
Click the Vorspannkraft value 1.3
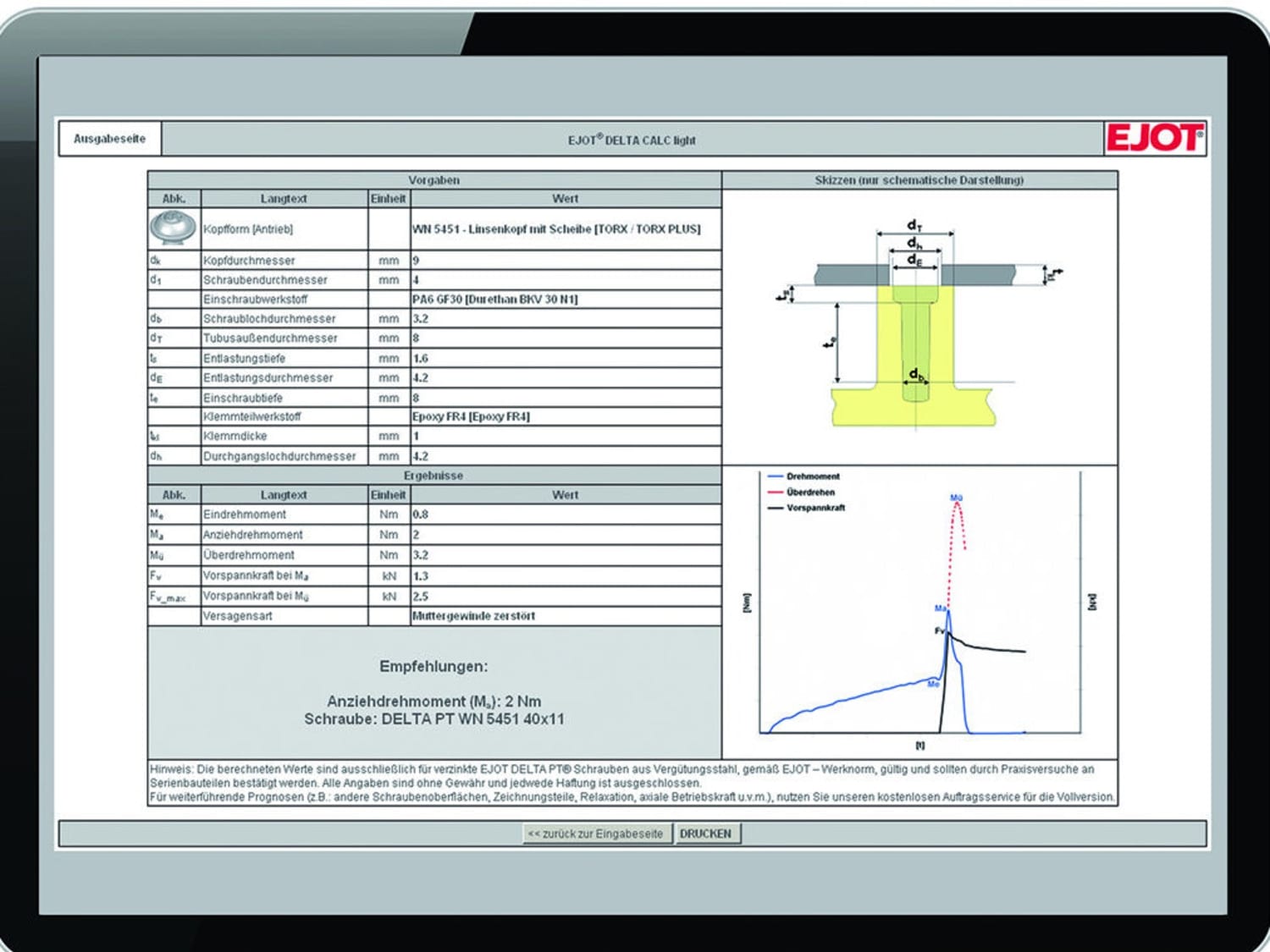click(x=421, y=575)
